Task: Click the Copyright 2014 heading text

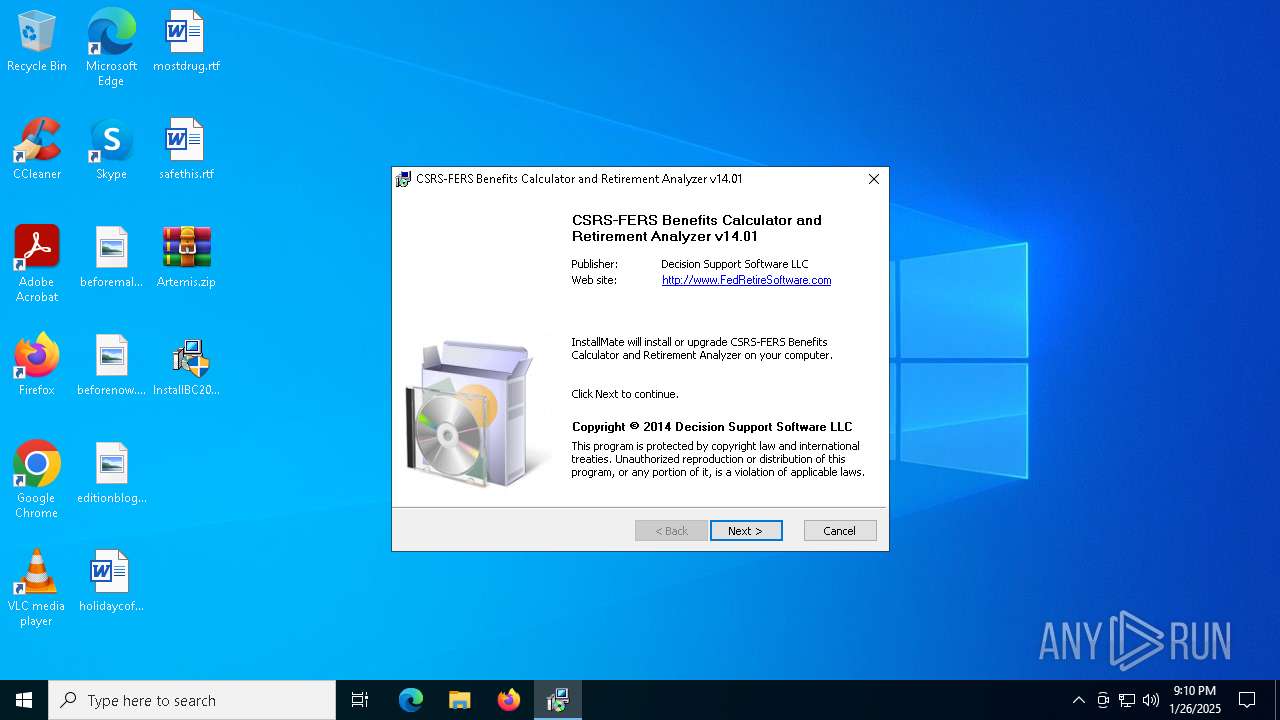Action: point(712,427)
